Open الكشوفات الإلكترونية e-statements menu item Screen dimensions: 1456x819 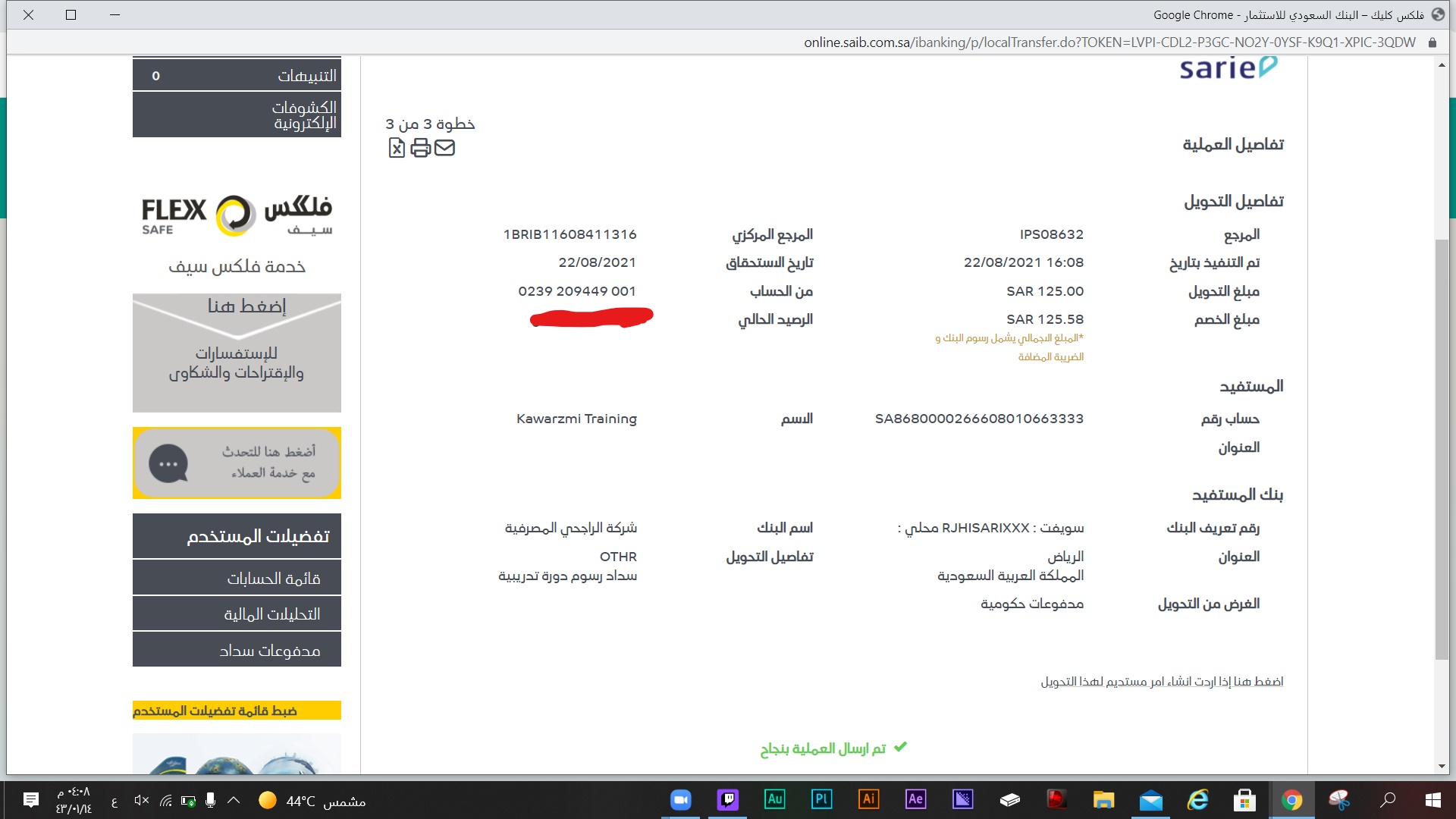pos(237,115)
